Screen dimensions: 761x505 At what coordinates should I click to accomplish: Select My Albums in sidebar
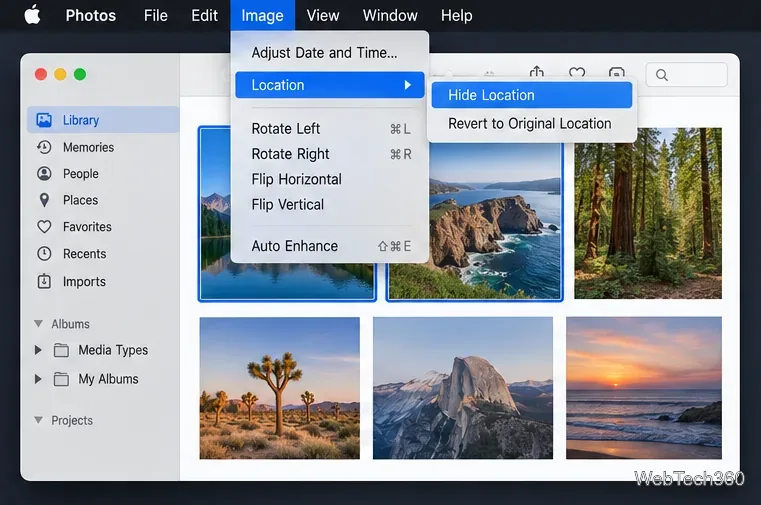(108, 379)
